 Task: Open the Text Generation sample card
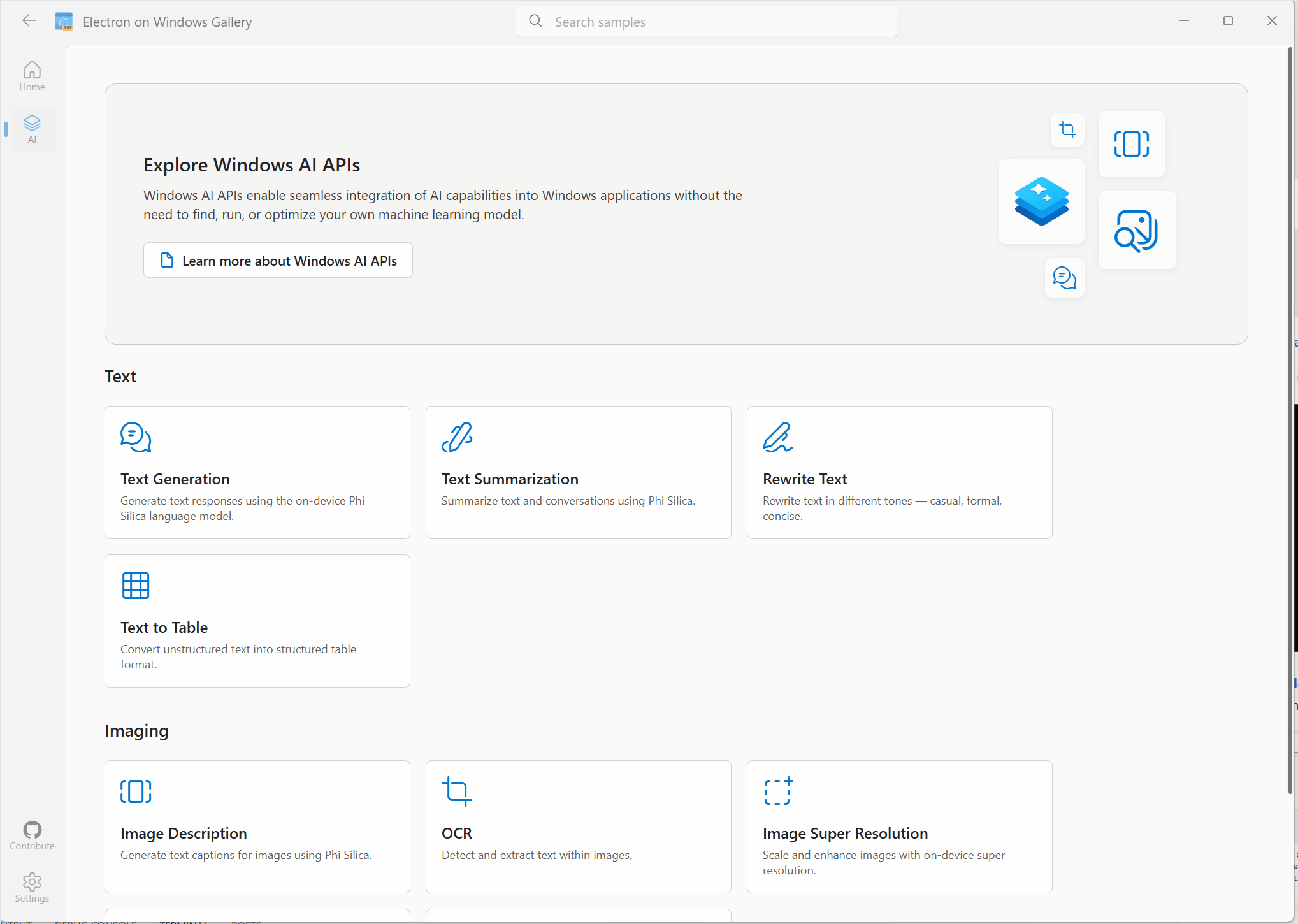tap(257, 472)
